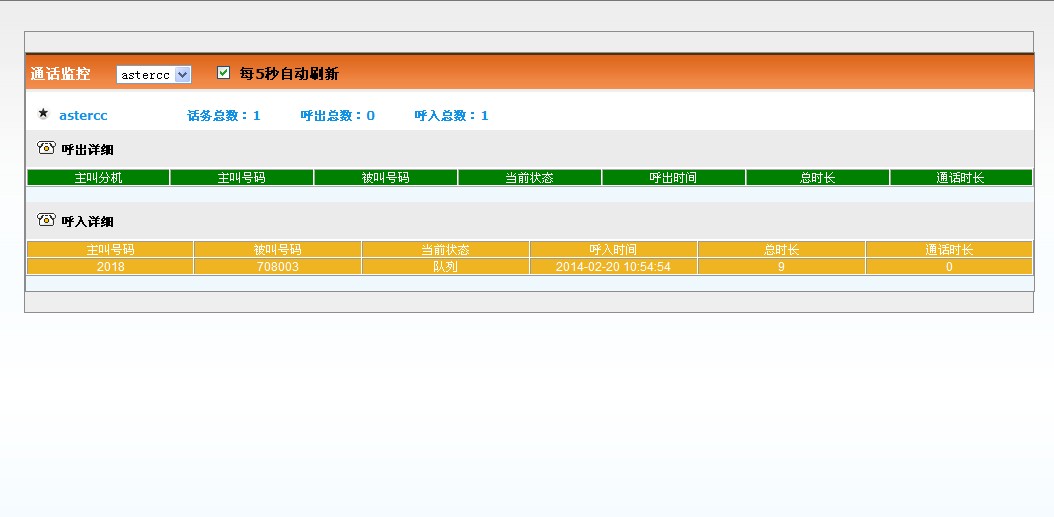The width and height of the screenshot is (1054, 517).
Task: Toggle the 每5秒自动刷新 auto-refresh checkbox
Action: (224, 73)
